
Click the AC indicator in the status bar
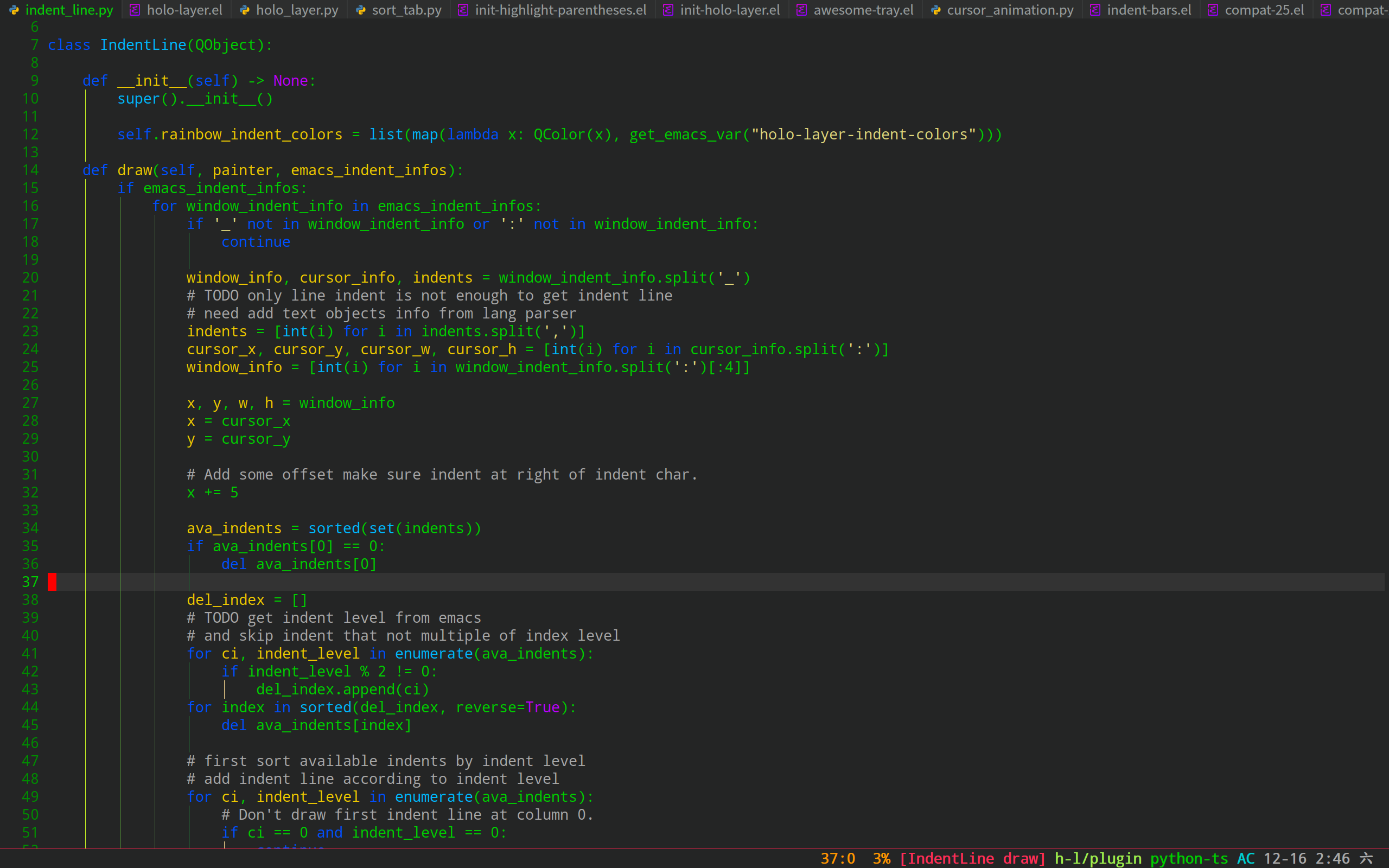(x=1246, y=858)
